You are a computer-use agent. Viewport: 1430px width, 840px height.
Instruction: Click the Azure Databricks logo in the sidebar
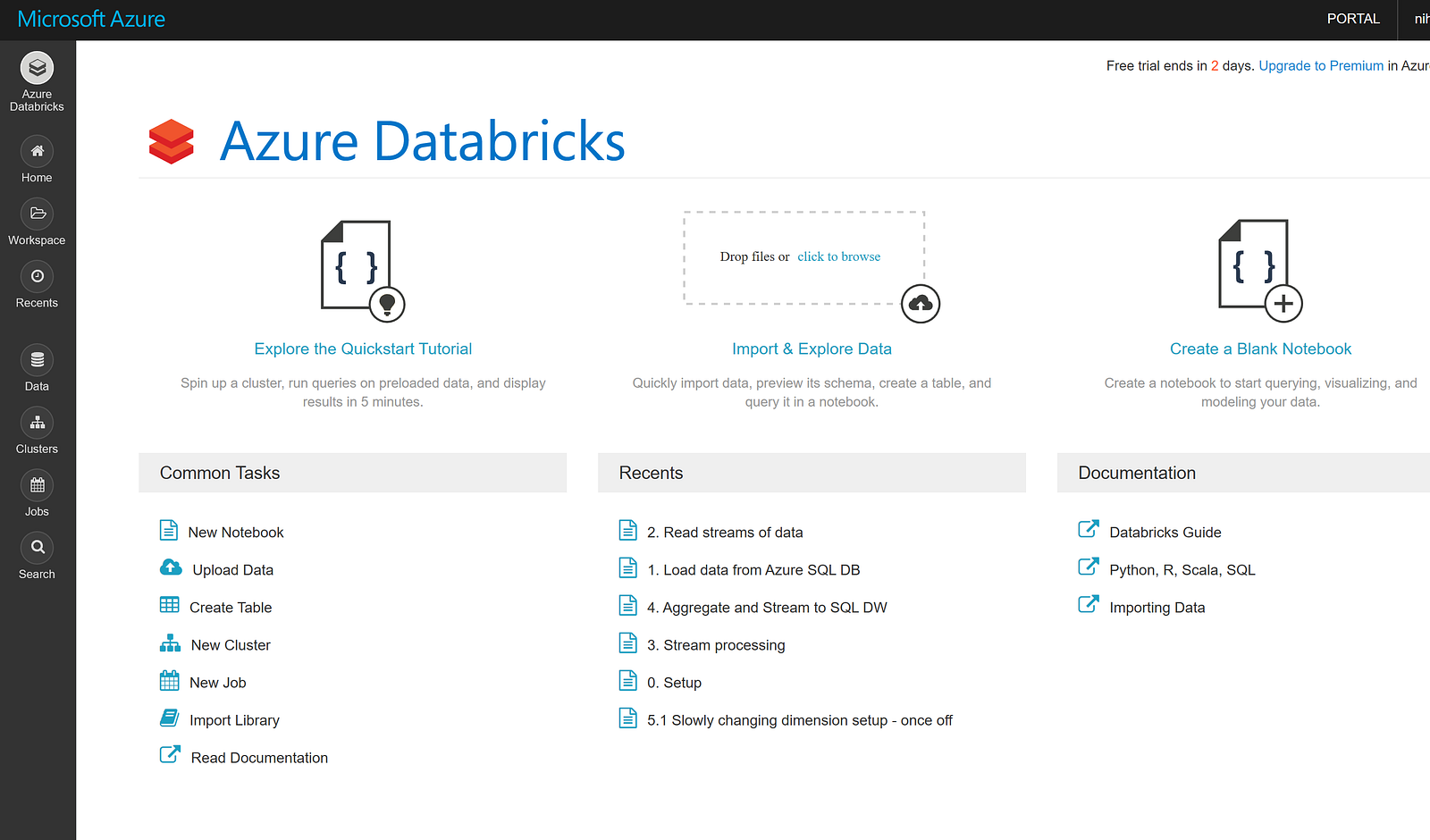pyautogui.click(x=37, y=68)
